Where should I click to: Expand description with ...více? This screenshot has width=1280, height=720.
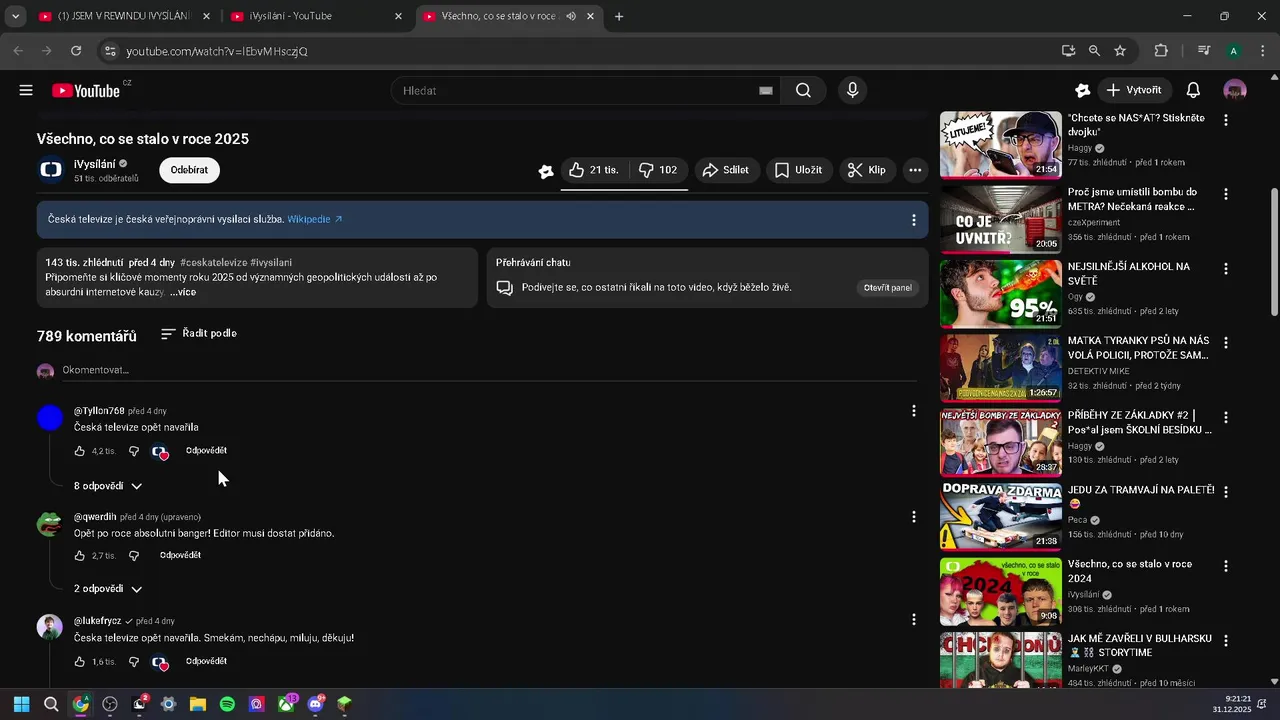coord(183,292)
